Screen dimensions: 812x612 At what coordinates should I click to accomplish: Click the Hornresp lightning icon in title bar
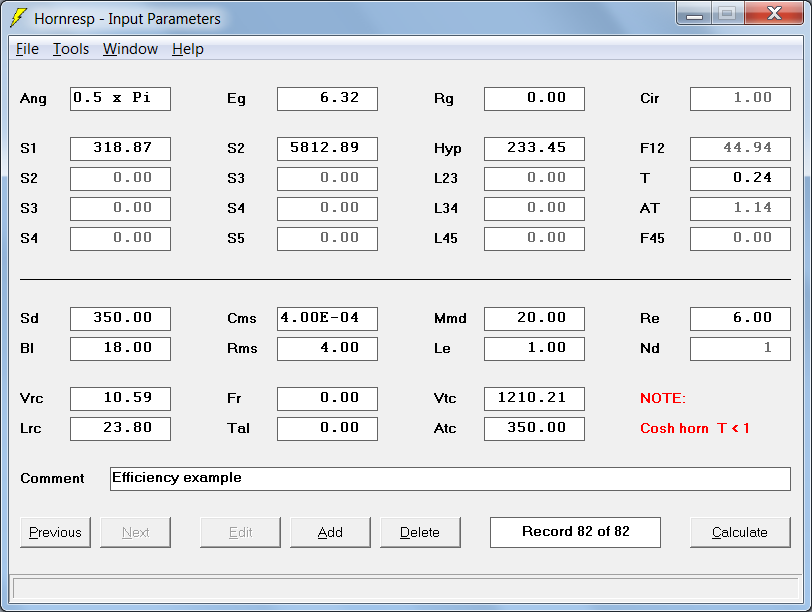(19, 18)
